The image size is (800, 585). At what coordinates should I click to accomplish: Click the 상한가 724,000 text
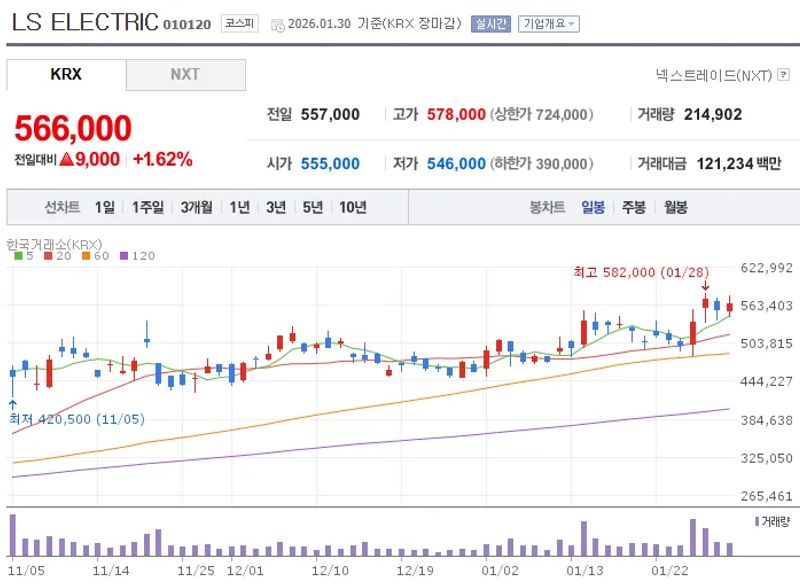point(541,114)
